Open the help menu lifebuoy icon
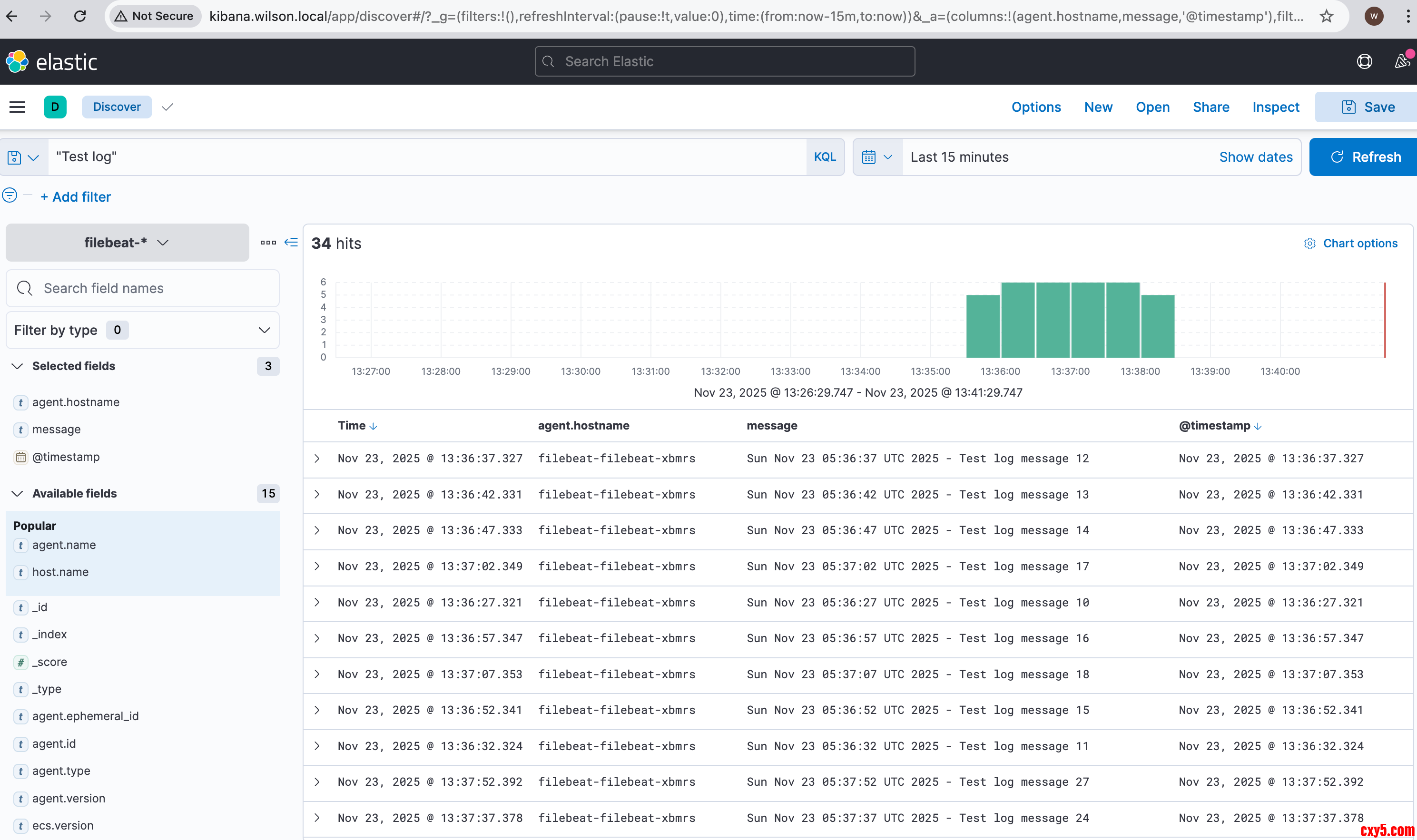The image size is (1417, 840). pyautogui.click(x=1364, y=62)
